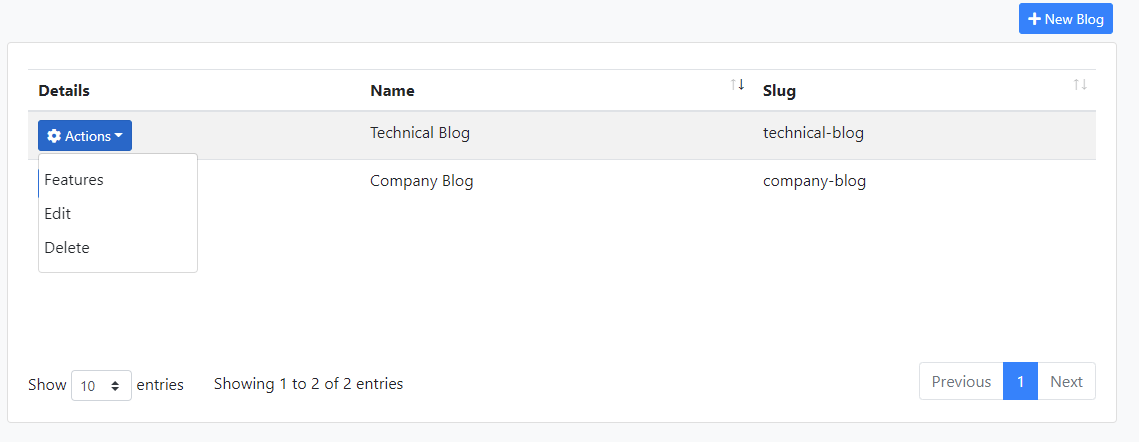Select Edit in the Actions menu
Image resolution: width=1139 pixels, height=442 pixels.
pyautogui.click(x=58, y=214)
